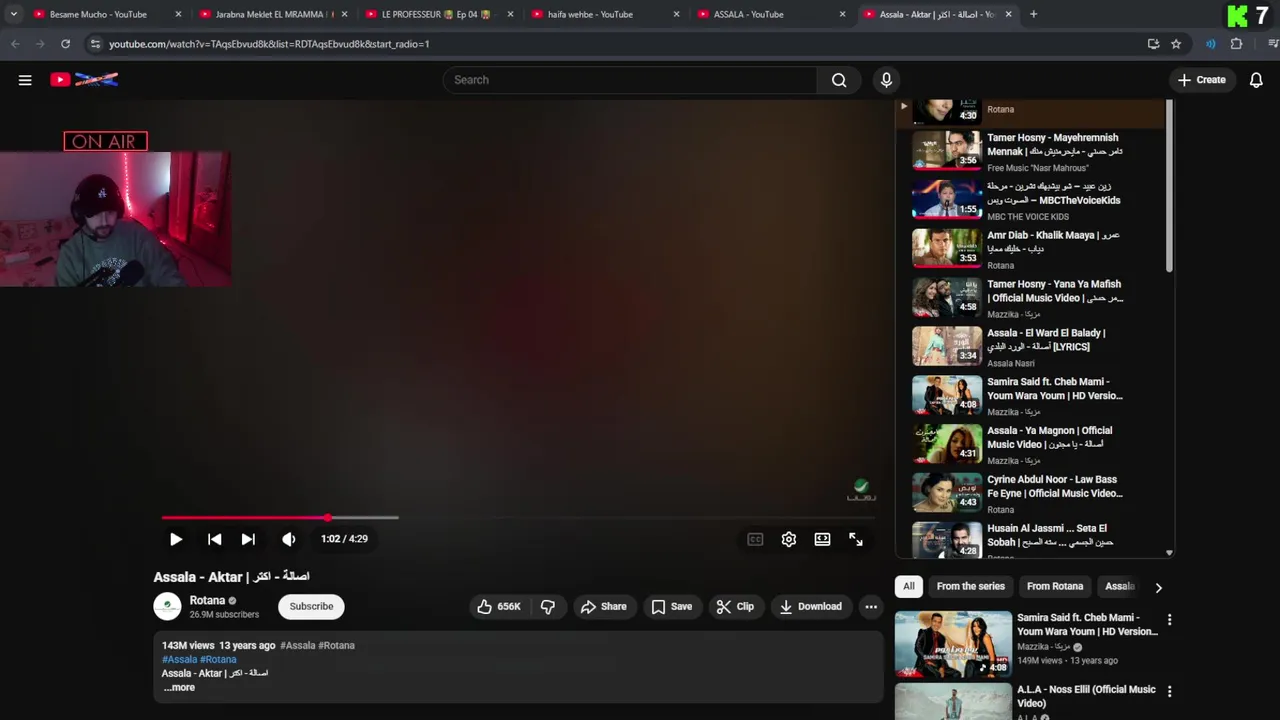Viewport: 1280px width, 720px height.
Task: Click the search magnifier button
Action: point(839,80)
